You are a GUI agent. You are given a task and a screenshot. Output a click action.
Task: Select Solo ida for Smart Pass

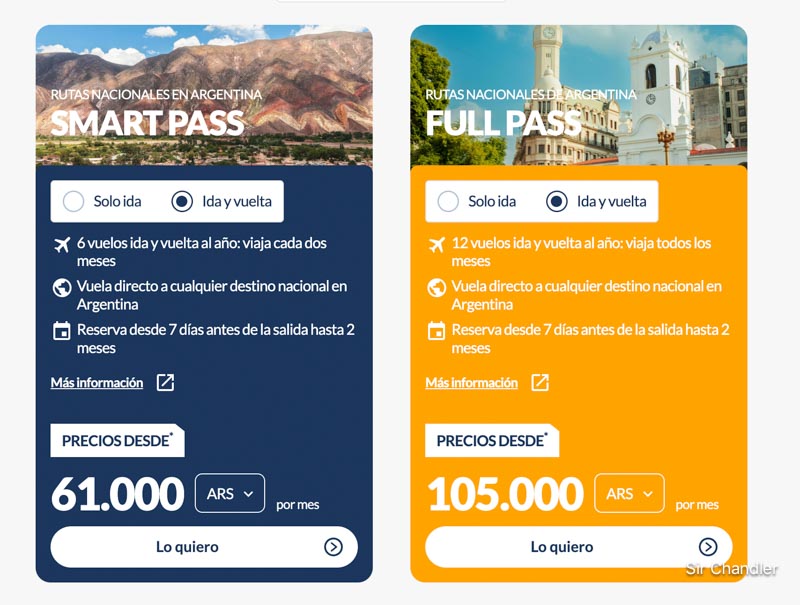tap(73, 201)
